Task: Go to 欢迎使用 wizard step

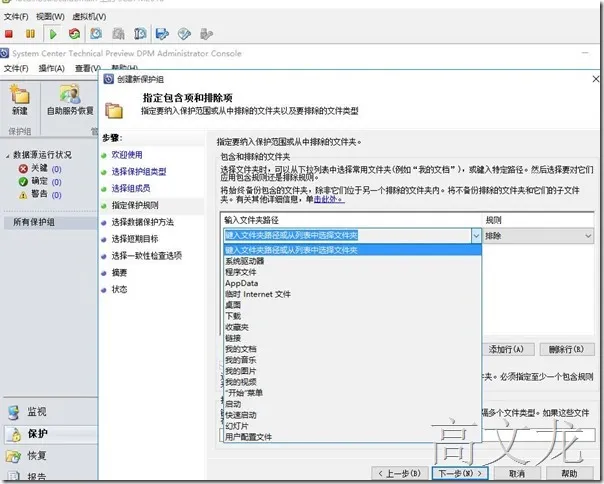Action: (x=127, y=155)
